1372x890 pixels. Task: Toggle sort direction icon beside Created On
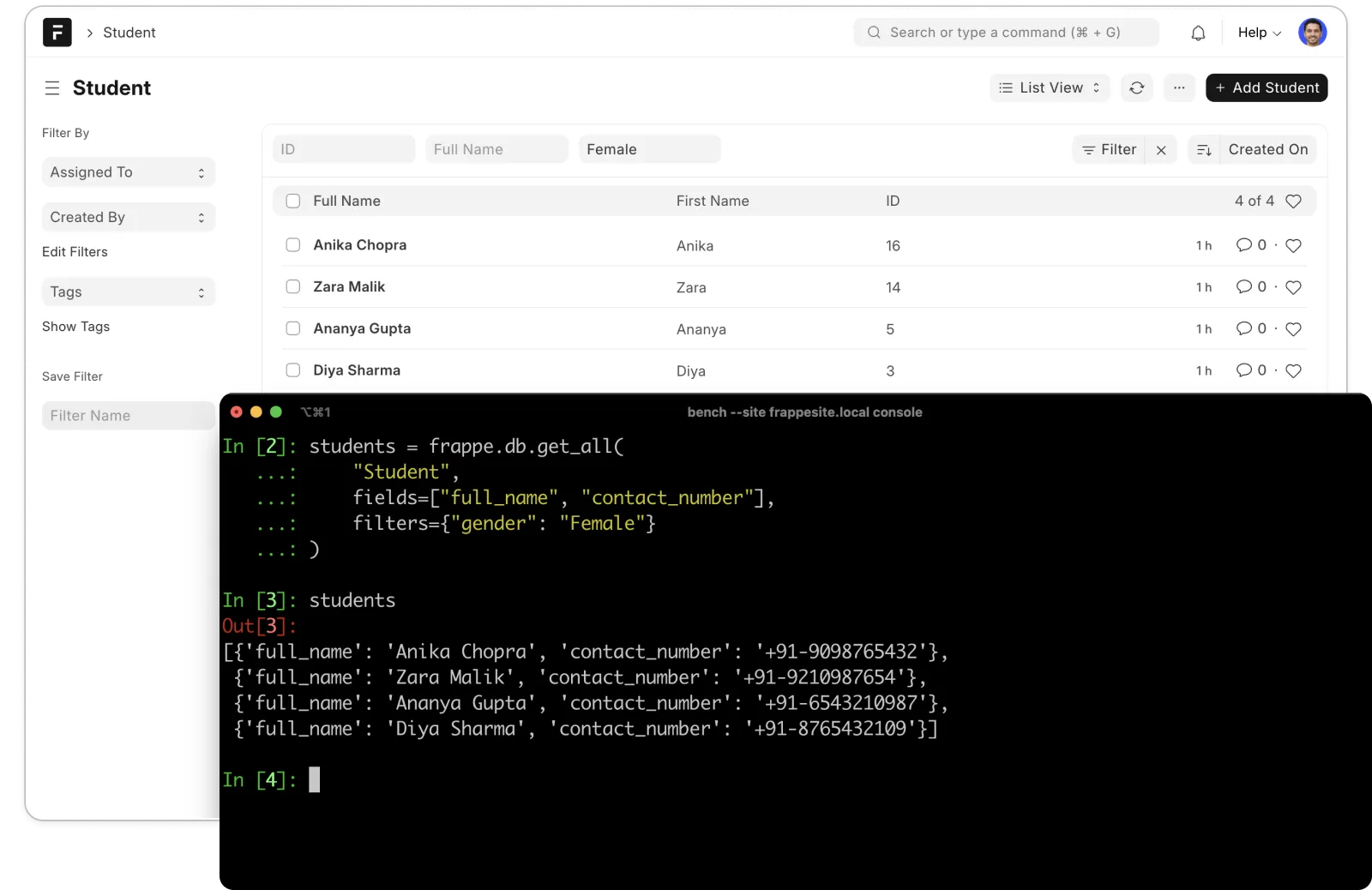(1204, 150)
